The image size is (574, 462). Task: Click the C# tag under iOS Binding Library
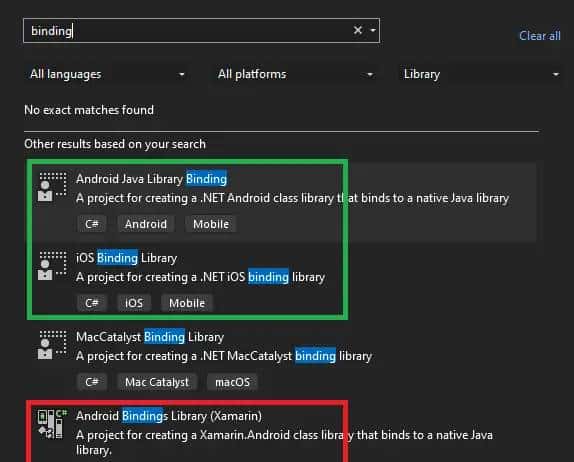tap(92, 303)
